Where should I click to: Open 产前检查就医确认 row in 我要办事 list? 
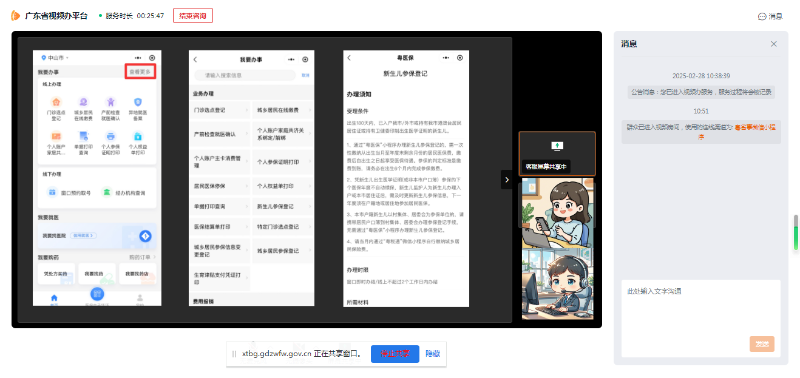219,134
